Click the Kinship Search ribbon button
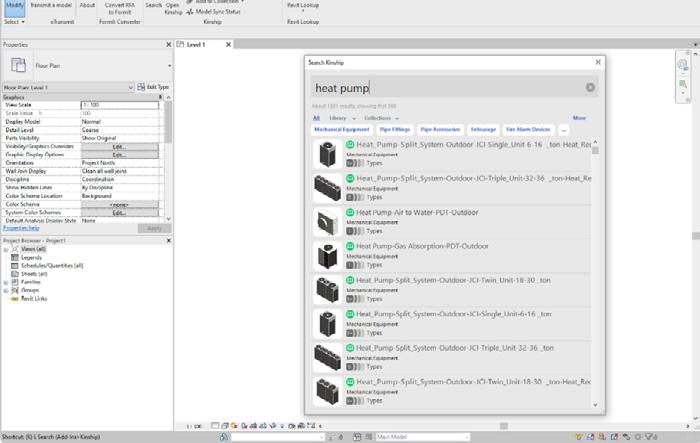 [x=153, y=5]
